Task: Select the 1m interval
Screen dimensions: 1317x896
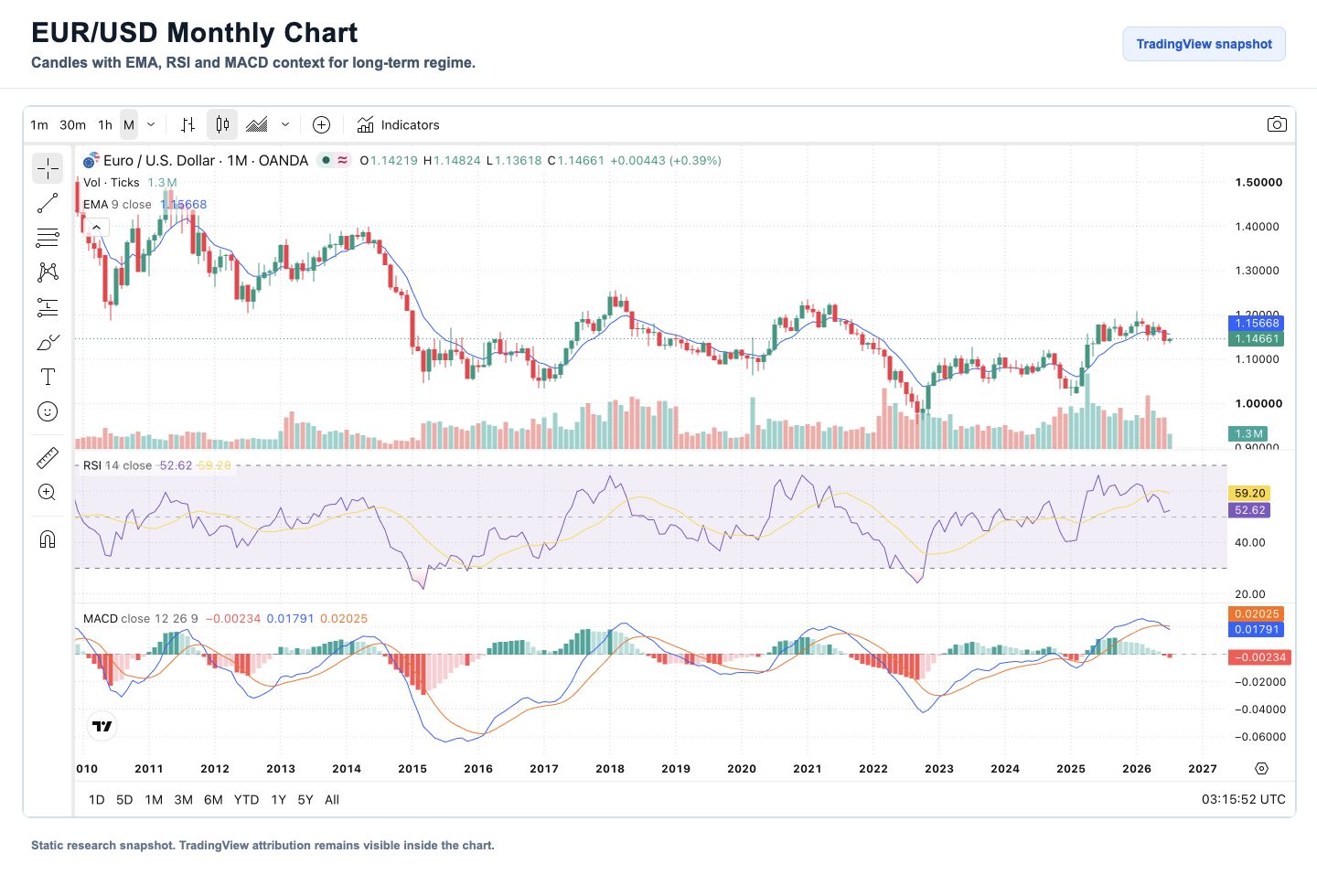Action: 39,124
